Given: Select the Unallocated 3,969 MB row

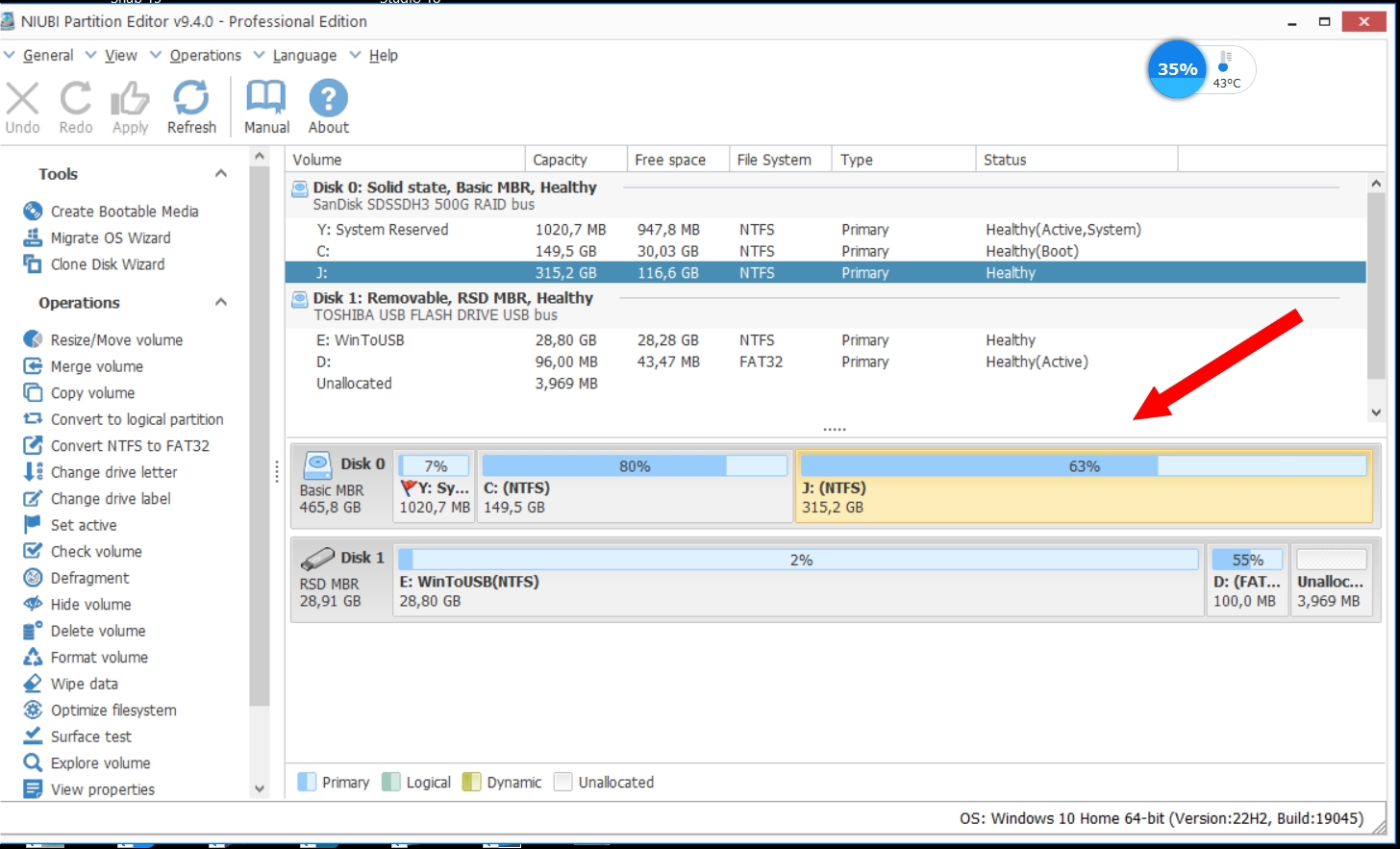Looking at the screenshot, I should pyautogui.click(x=825, y=384).
